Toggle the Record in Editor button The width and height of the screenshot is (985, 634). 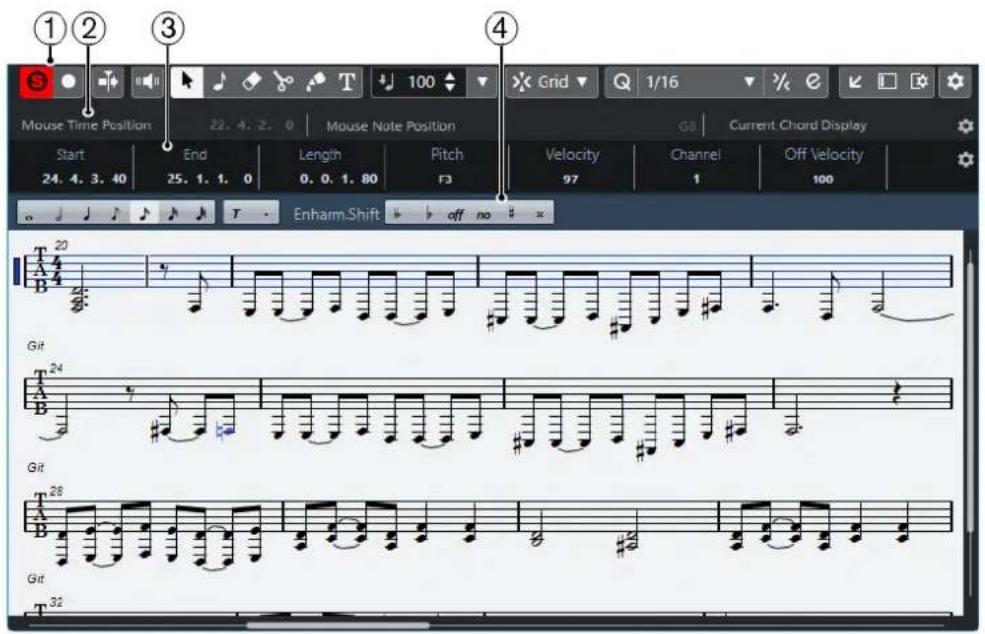(x=69, y=82)
